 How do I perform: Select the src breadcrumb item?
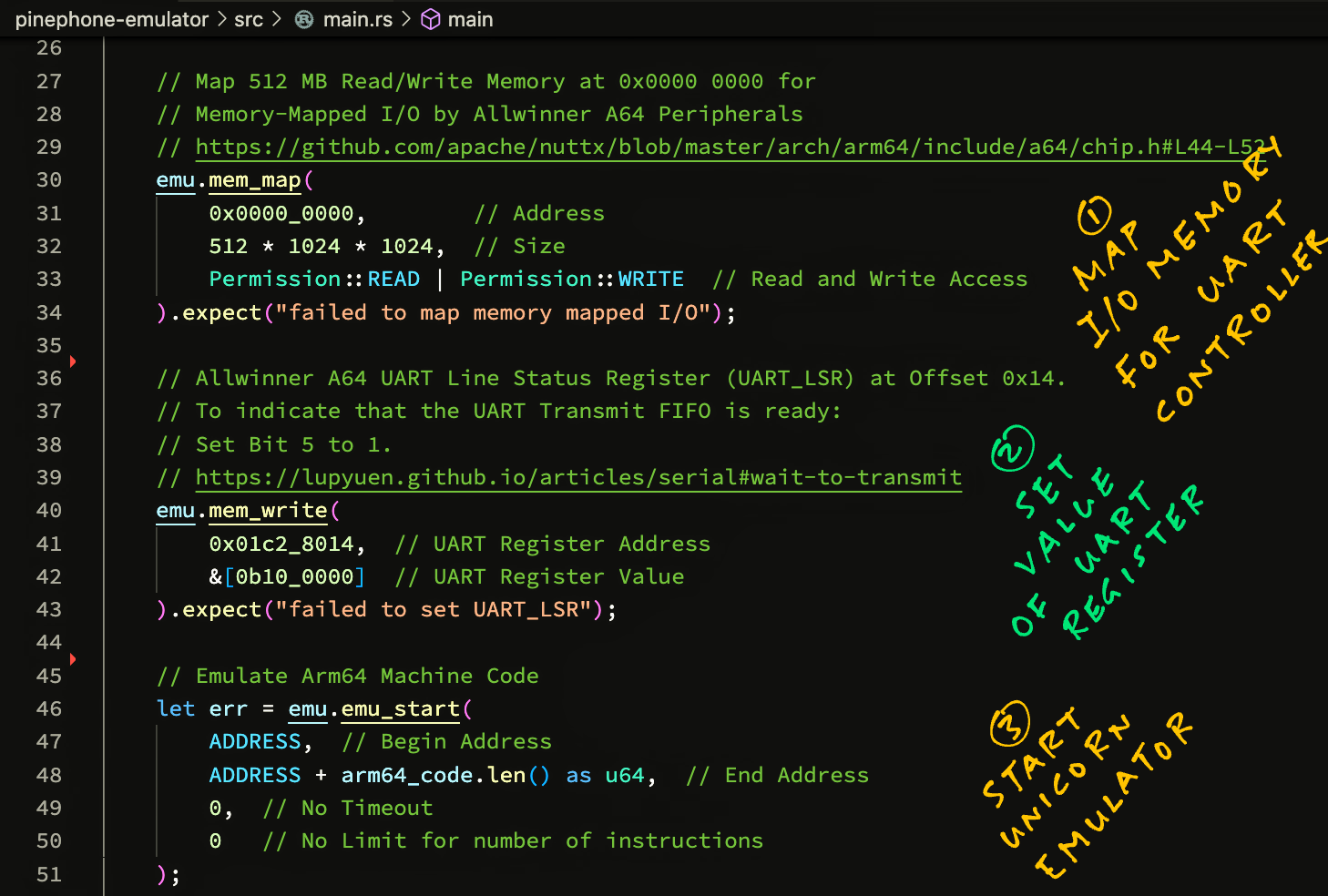248,19
